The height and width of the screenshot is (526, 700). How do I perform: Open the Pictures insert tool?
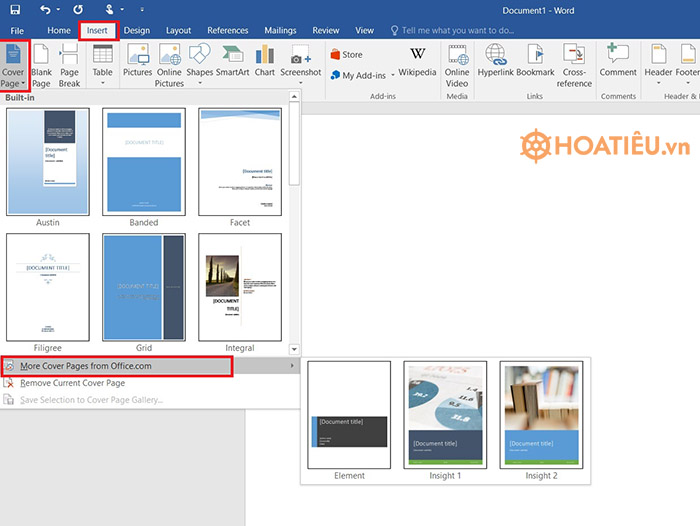click(x=137, y=63)
